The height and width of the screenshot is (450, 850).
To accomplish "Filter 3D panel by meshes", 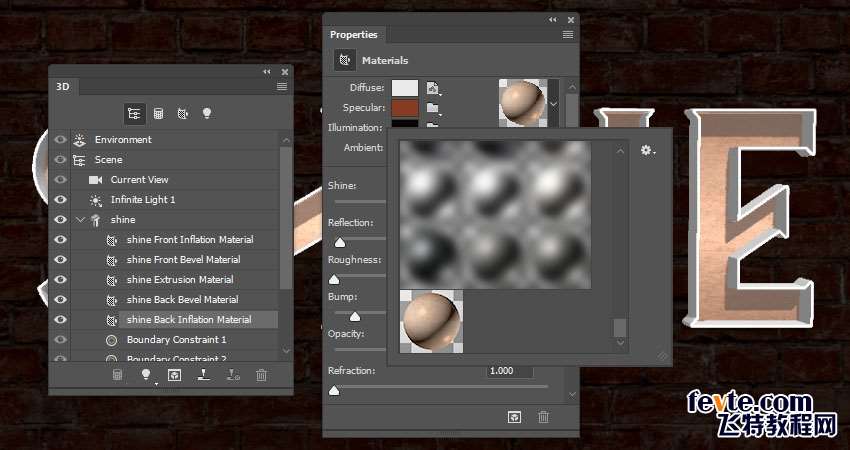I will [x=158, y=113].
